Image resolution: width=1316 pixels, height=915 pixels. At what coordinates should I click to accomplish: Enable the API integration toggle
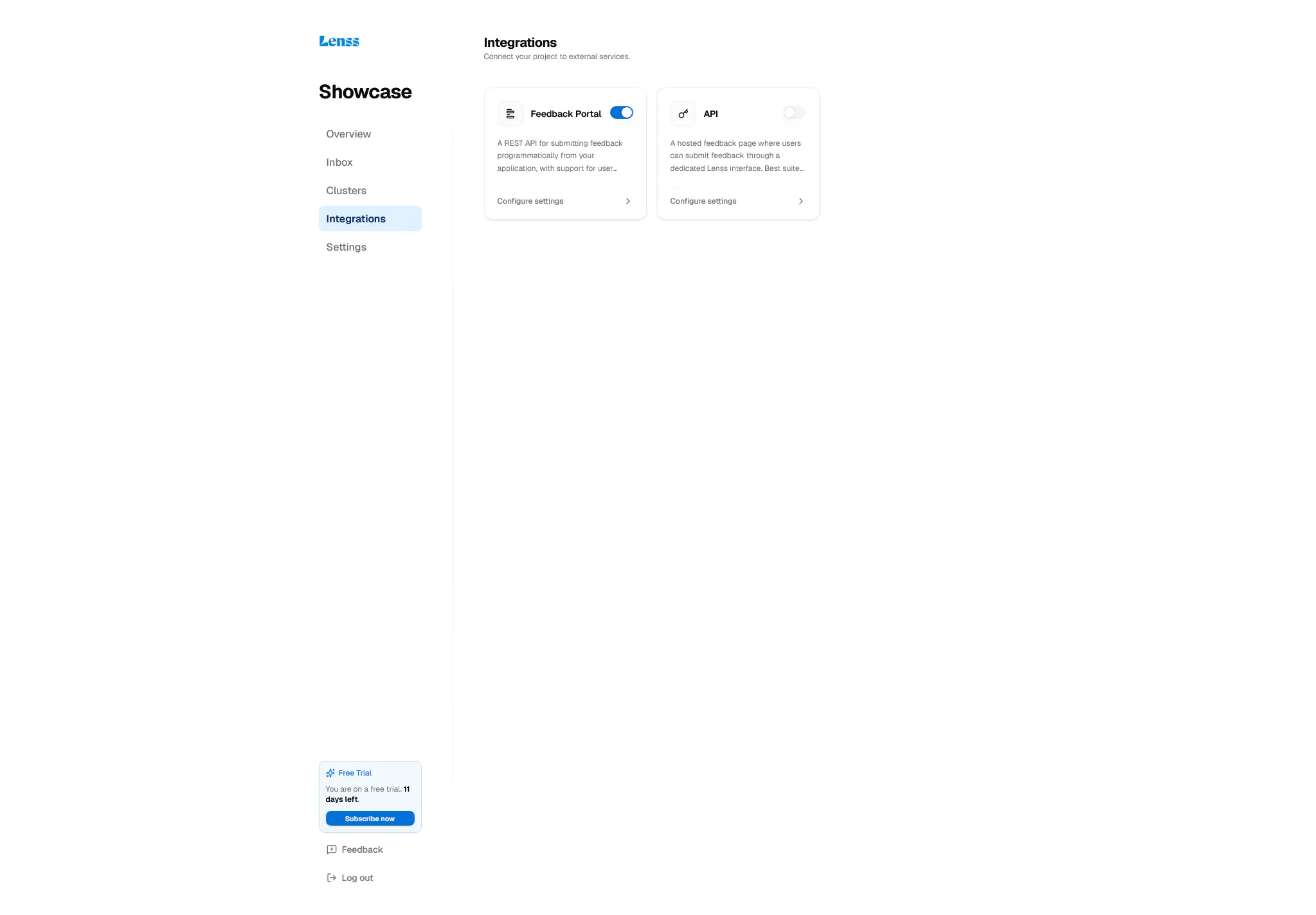(795, 112)
